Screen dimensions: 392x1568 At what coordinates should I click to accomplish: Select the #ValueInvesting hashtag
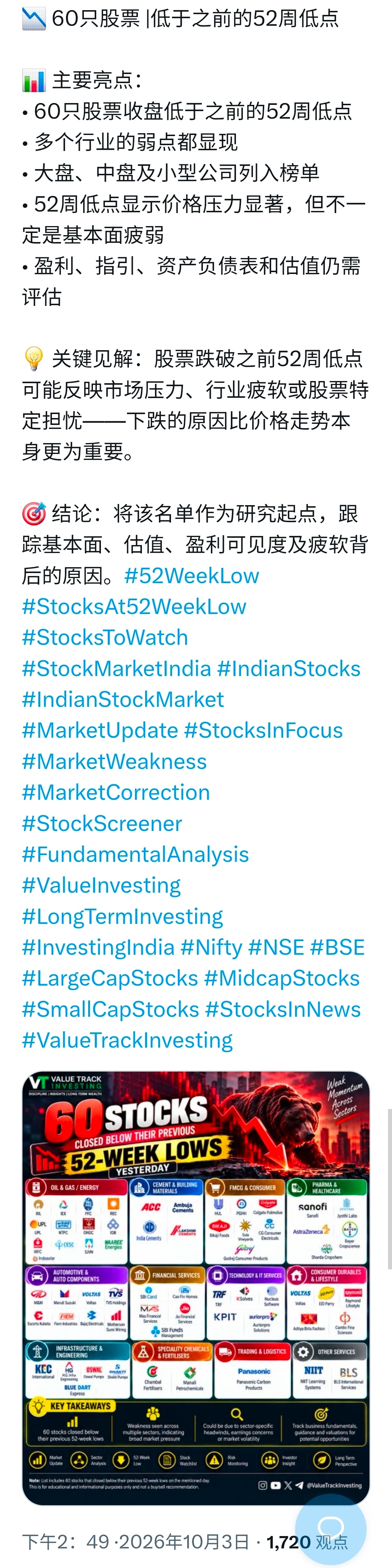(101, 886)
